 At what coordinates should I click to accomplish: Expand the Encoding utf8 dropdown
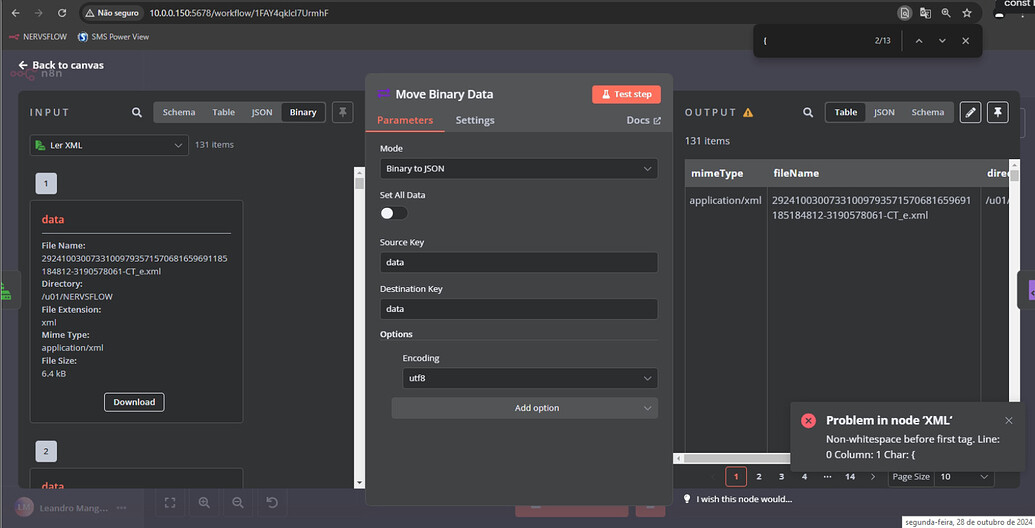[x=530, y=378]
